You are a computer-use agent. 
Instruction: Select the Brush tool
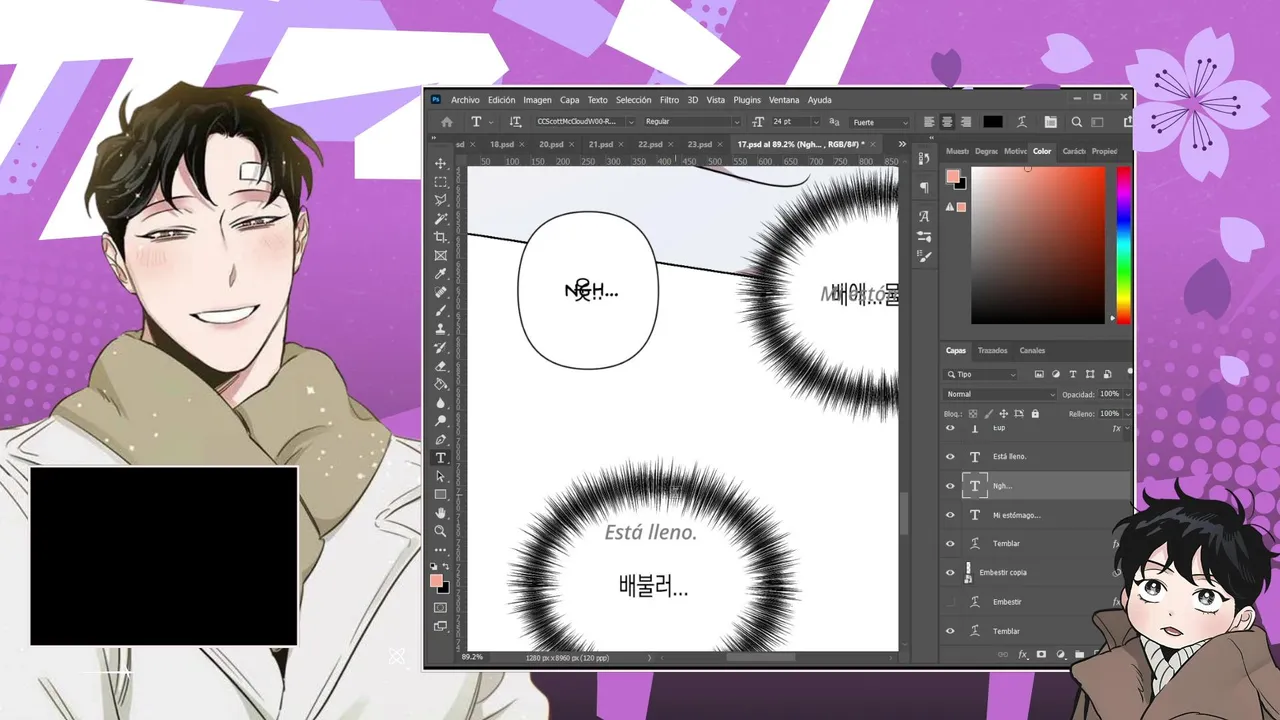click(440, 310)
